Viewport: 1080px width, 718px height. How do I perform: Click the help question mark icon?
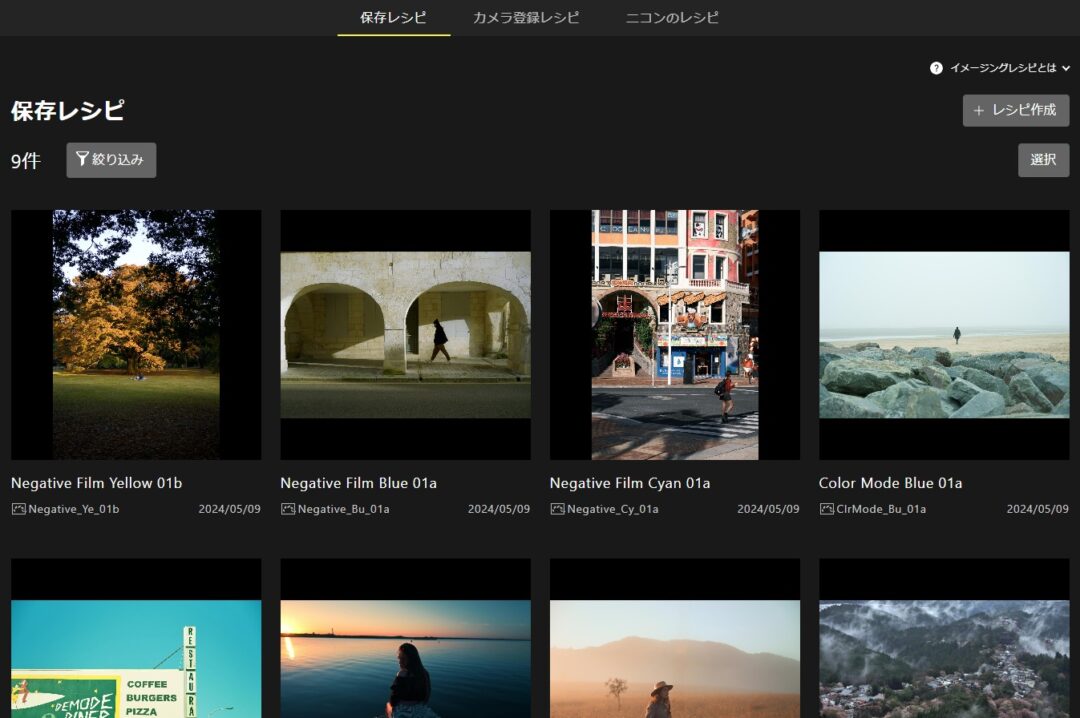pyautogui.click(x=936, y=68)
